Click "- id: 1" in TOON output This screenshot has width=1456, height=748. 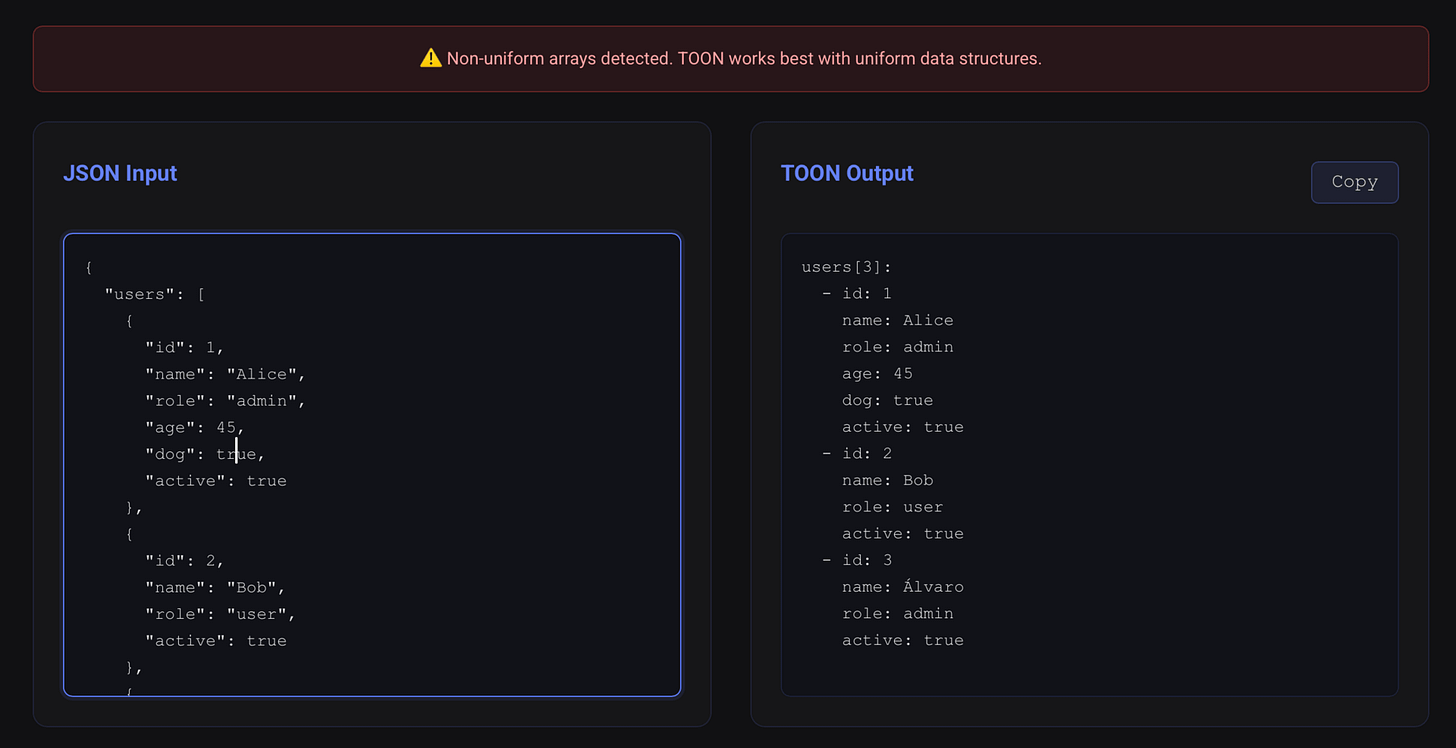click(857, 294)
